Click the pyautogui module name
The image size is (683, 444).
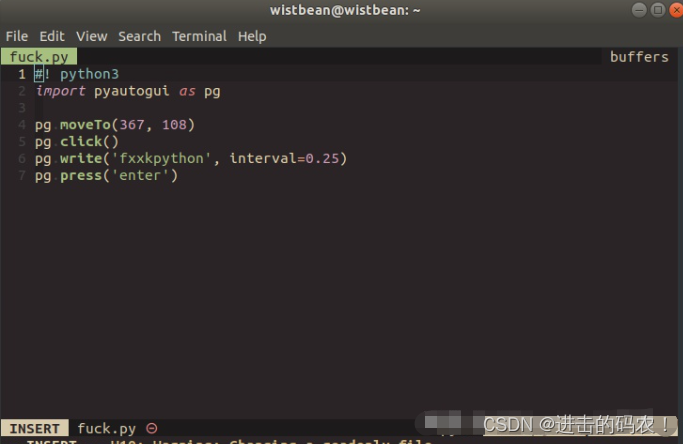(132, 91)
